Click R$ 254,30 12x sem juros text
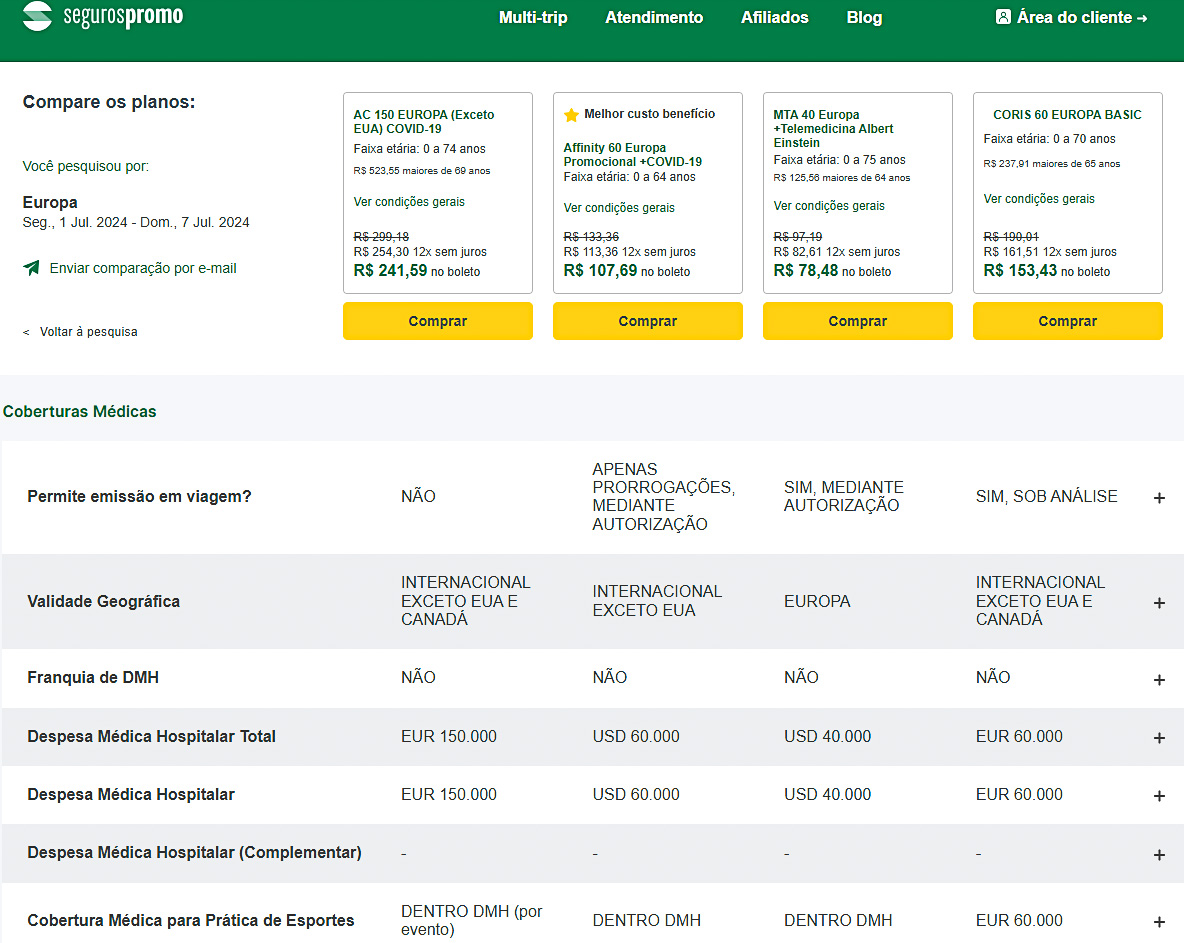This screenshot has width=1184, height=943. pyautogui.click(x=420, y=251)
